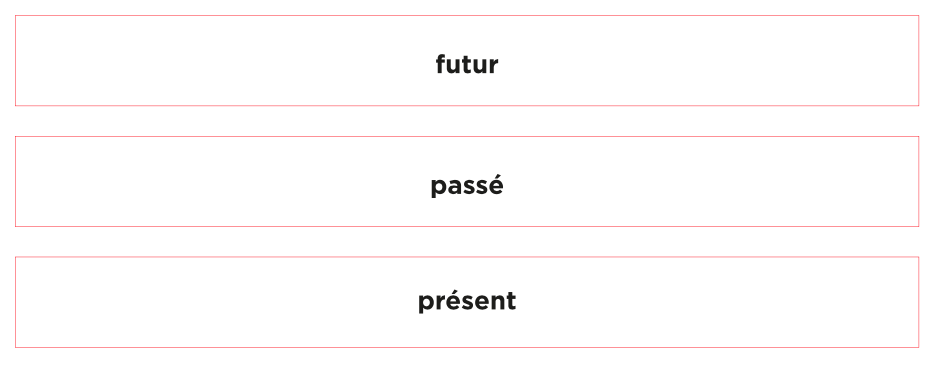Choose the option starting with "pré"
936x366 pixels.
pos(467,302)
